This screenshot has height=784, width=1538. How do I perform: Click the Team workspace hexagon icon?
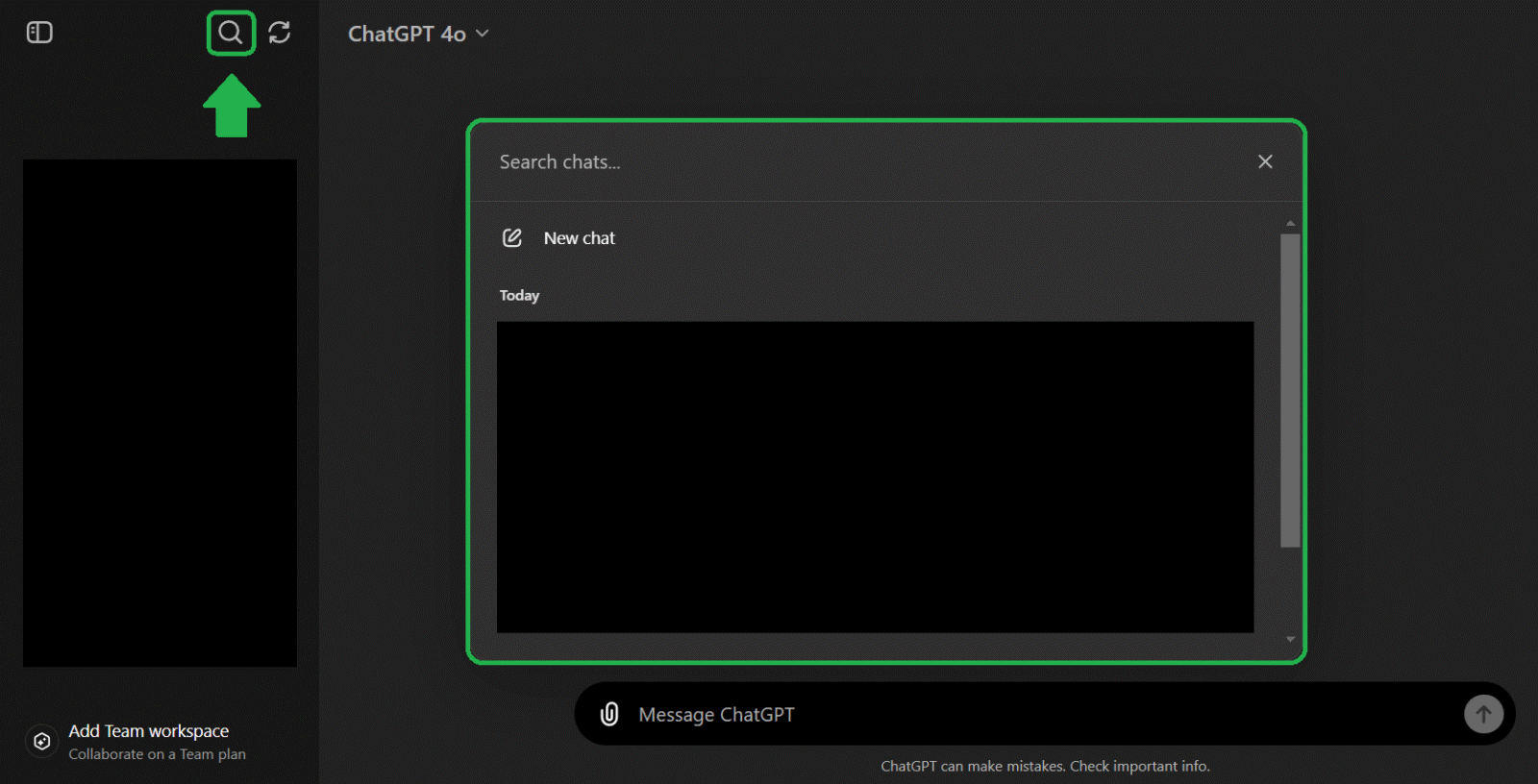[41, 742]
